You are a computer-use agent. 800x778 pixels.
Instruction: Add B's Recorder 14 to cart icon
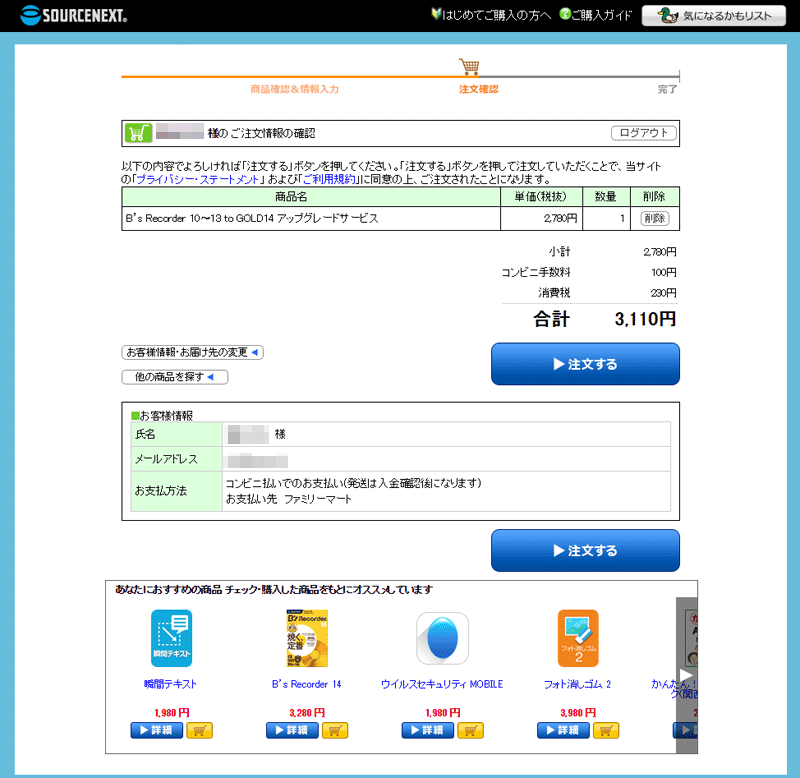point(335,731)
